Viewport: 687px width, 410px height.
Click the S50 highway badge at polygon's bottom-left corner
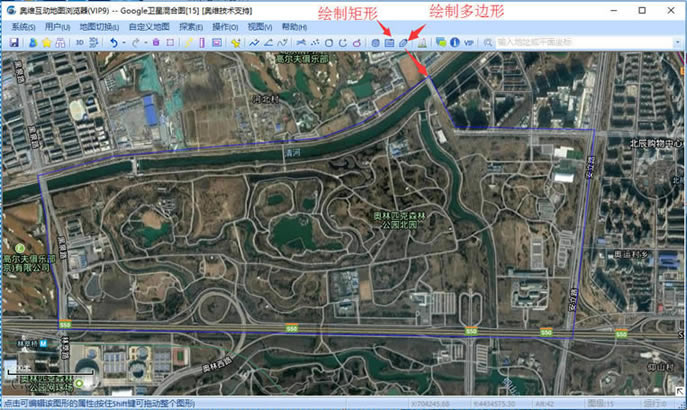point(65,324)
